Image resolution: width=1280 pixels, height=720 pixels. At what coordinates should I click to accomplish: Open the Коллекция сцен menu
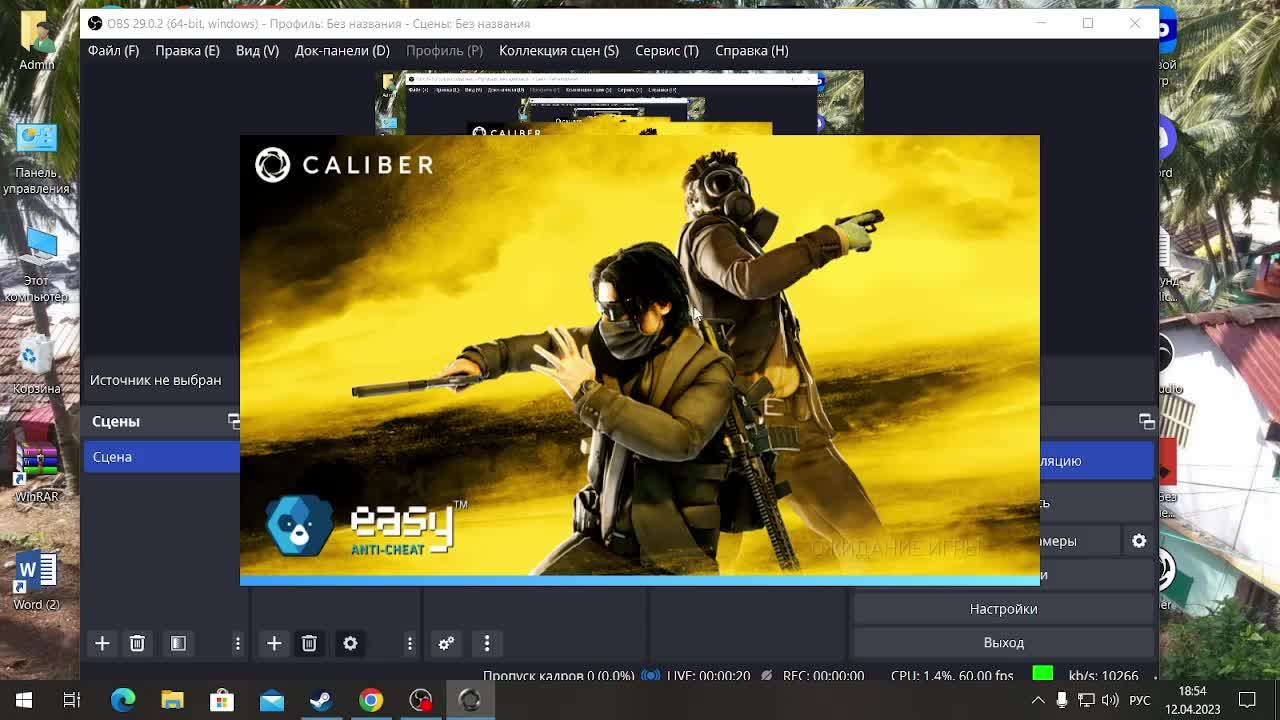tap(559, 50)
